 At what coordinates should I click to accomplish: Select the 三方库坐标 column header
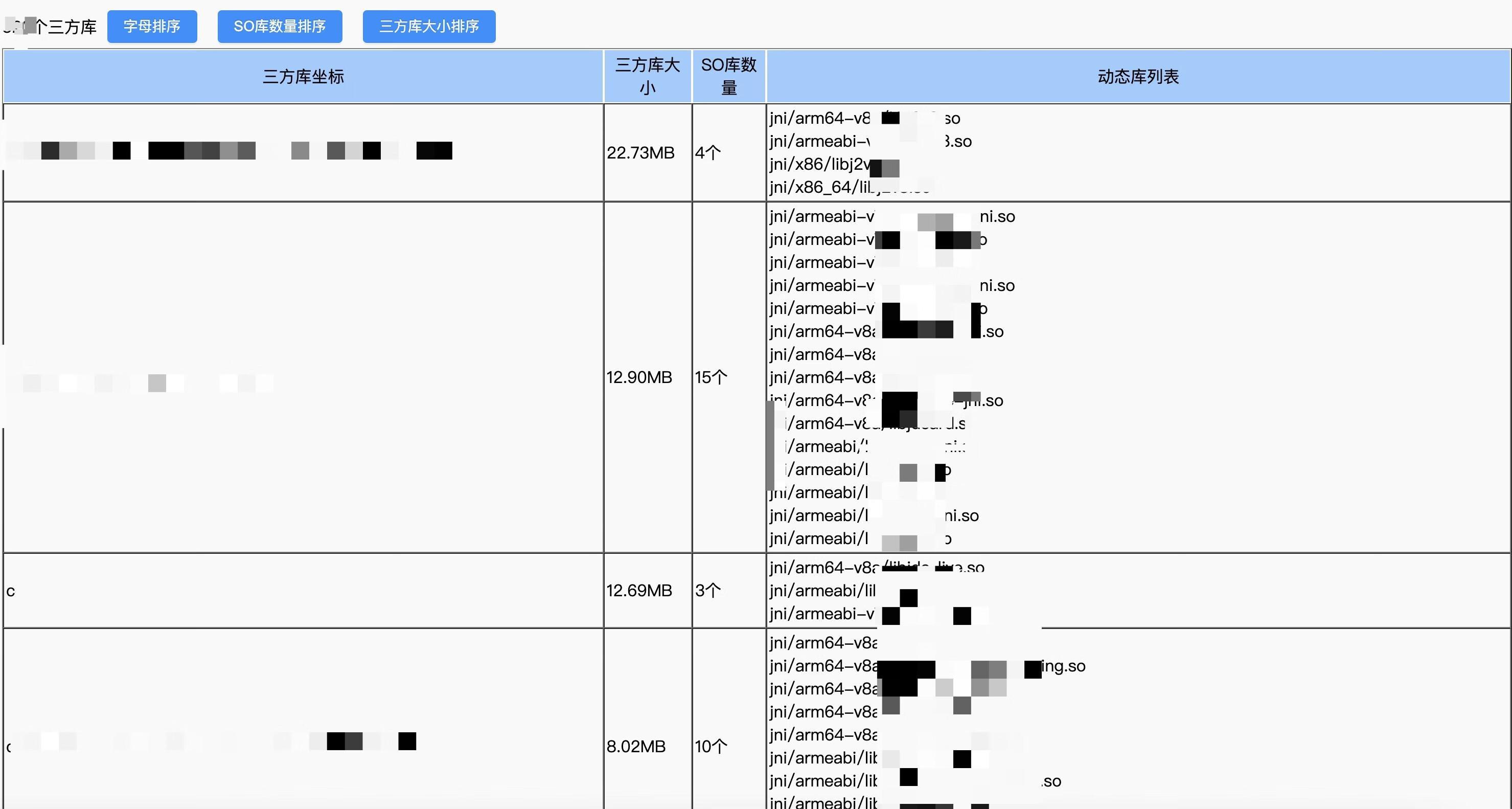point(303,77)
